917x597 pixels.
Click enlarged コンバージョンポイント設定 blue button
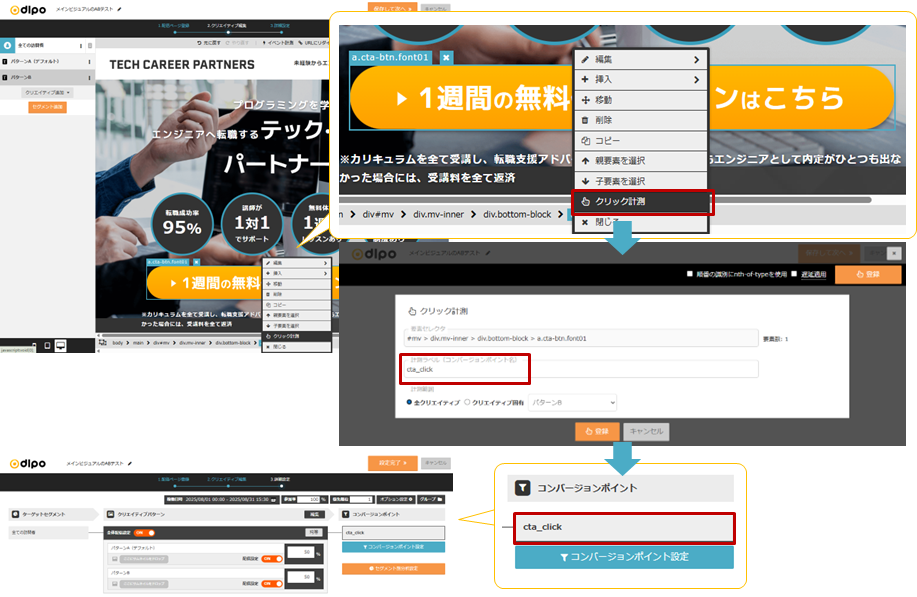click(x=624, y=557)
